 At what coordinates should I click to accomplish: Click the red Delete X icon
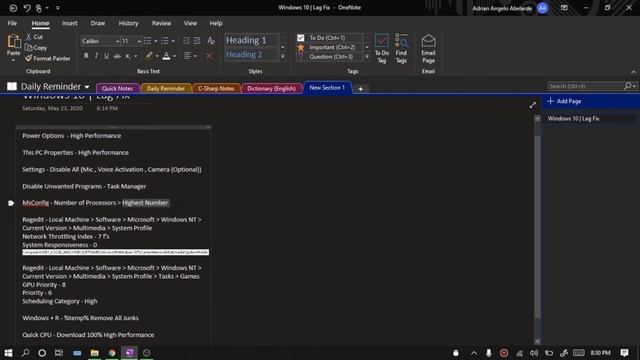tap(209, 56)
